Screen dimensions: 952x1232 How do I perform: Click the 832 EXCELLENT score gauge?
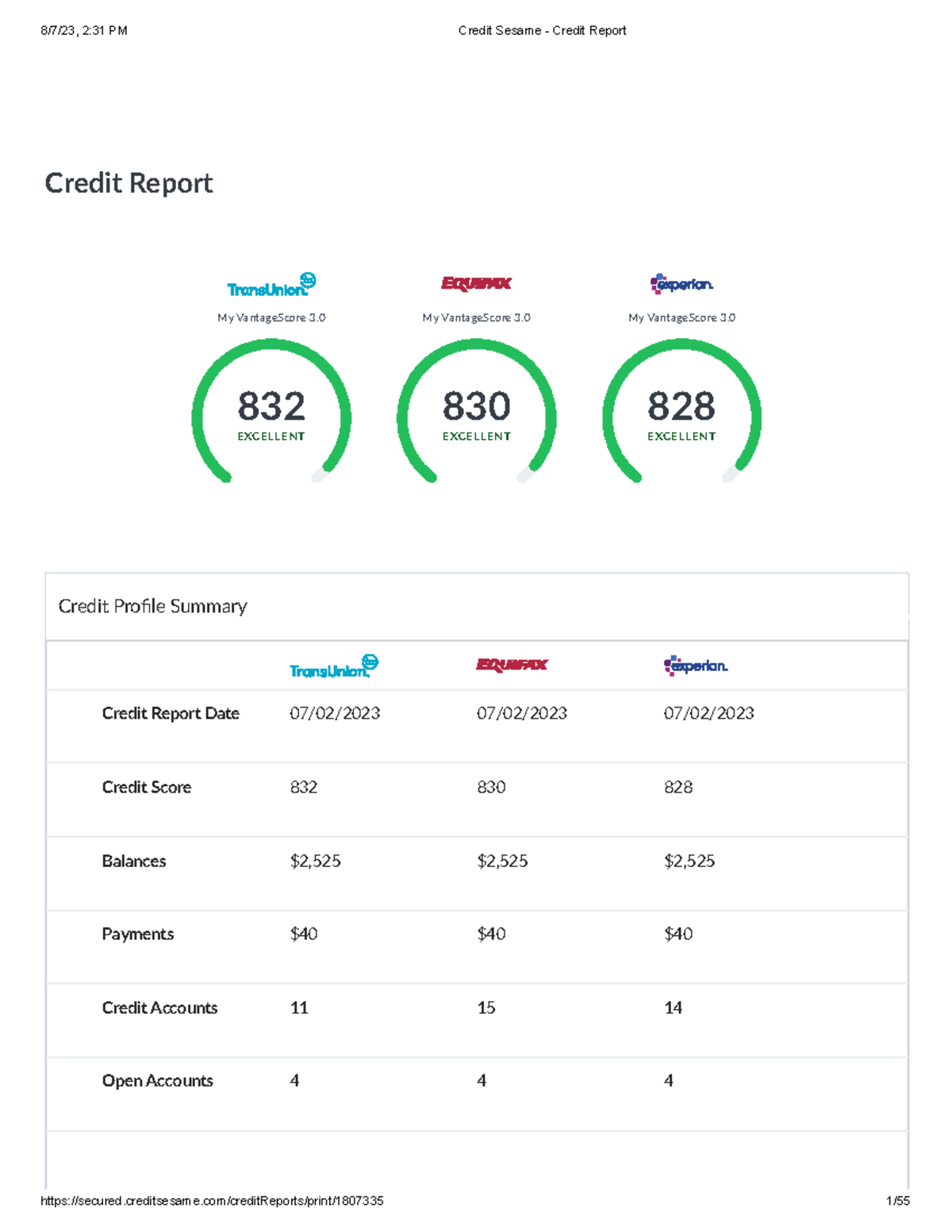pos(271,409)
